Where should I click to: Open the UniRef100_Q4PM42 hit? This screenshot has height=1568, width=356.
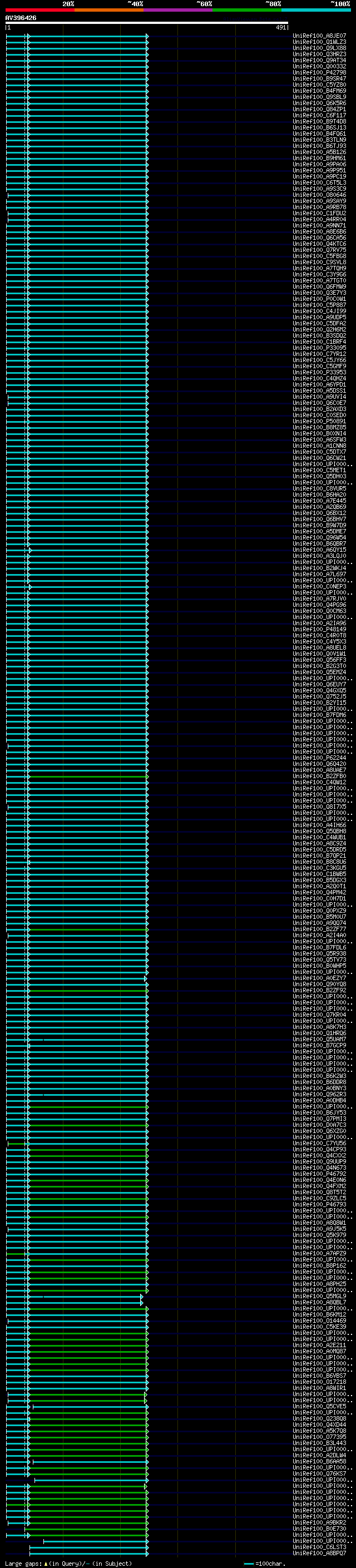pos(319,892)
